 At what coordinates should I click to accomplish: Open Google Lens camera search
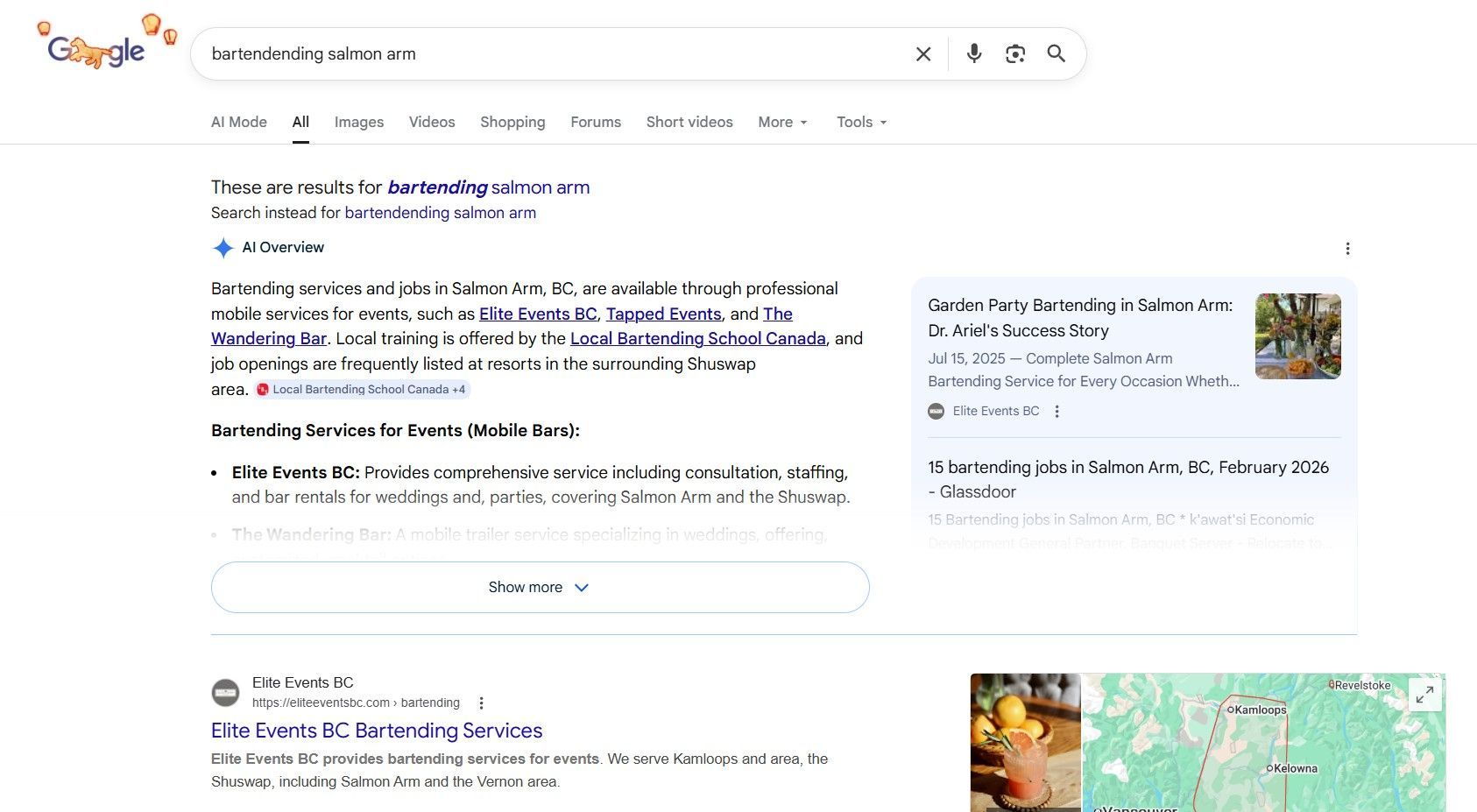click(1014, 53)
